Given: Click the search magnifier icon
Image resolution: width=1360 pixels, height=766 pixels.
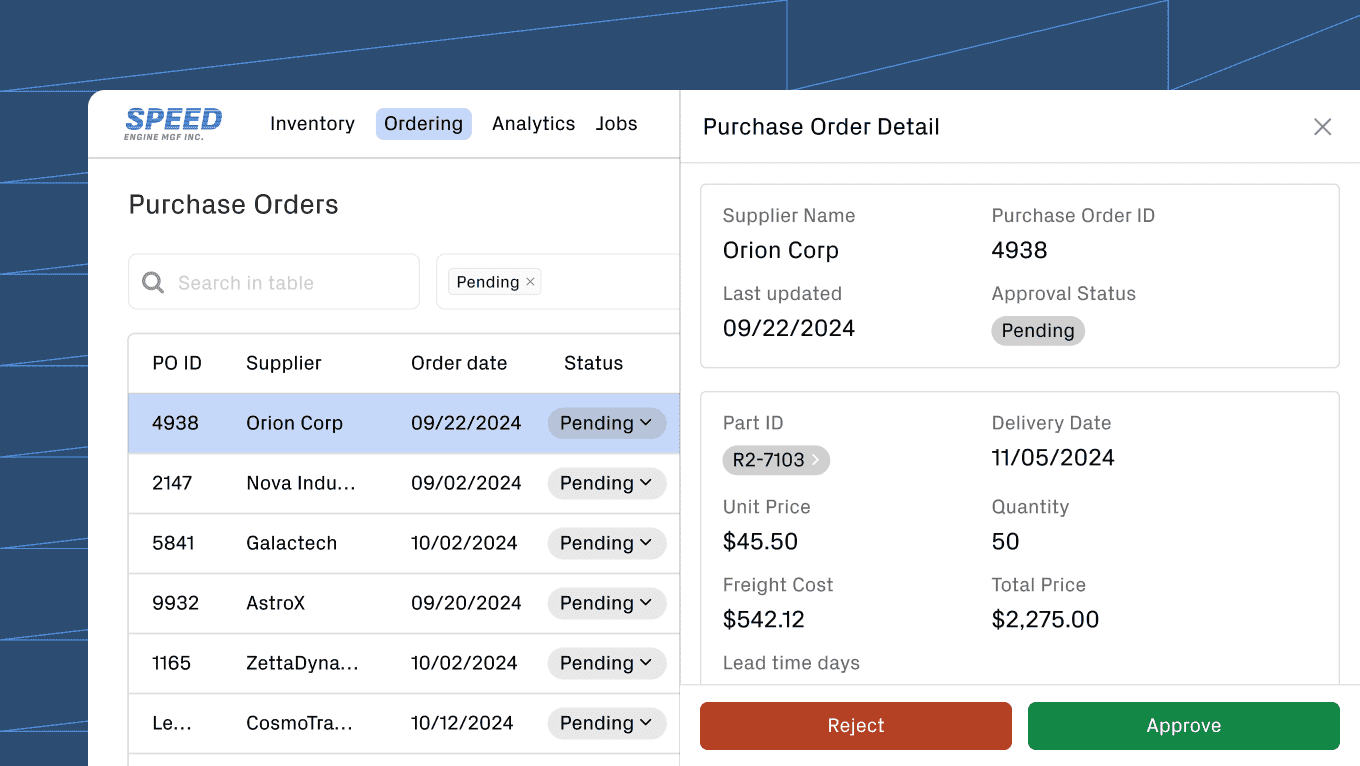Looking at the screenshot, I should [152, 282].
